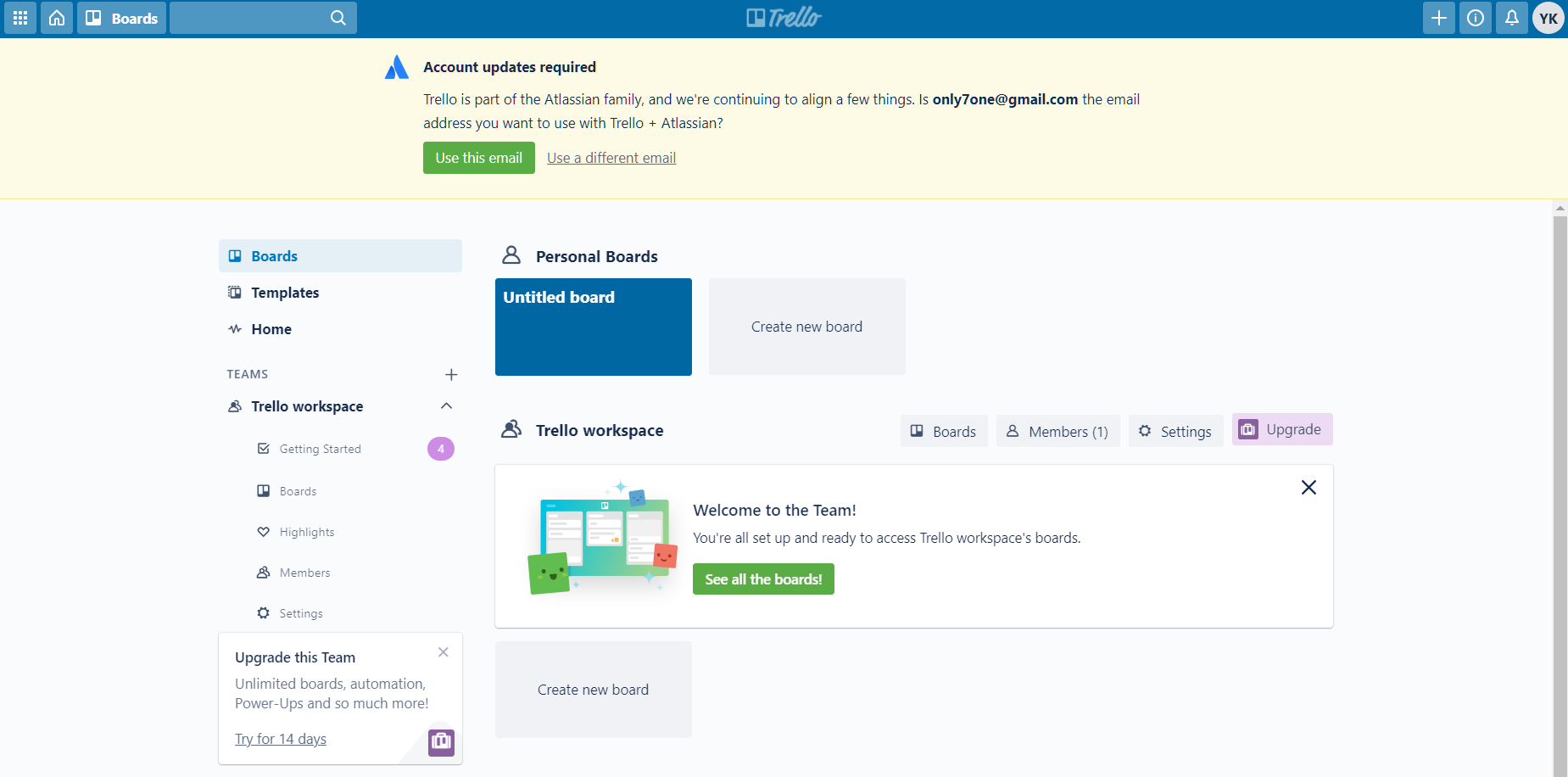This screenshot has height=777, width=1568.
Task: Click the welcome illustration image
Action: coord(603,538)
